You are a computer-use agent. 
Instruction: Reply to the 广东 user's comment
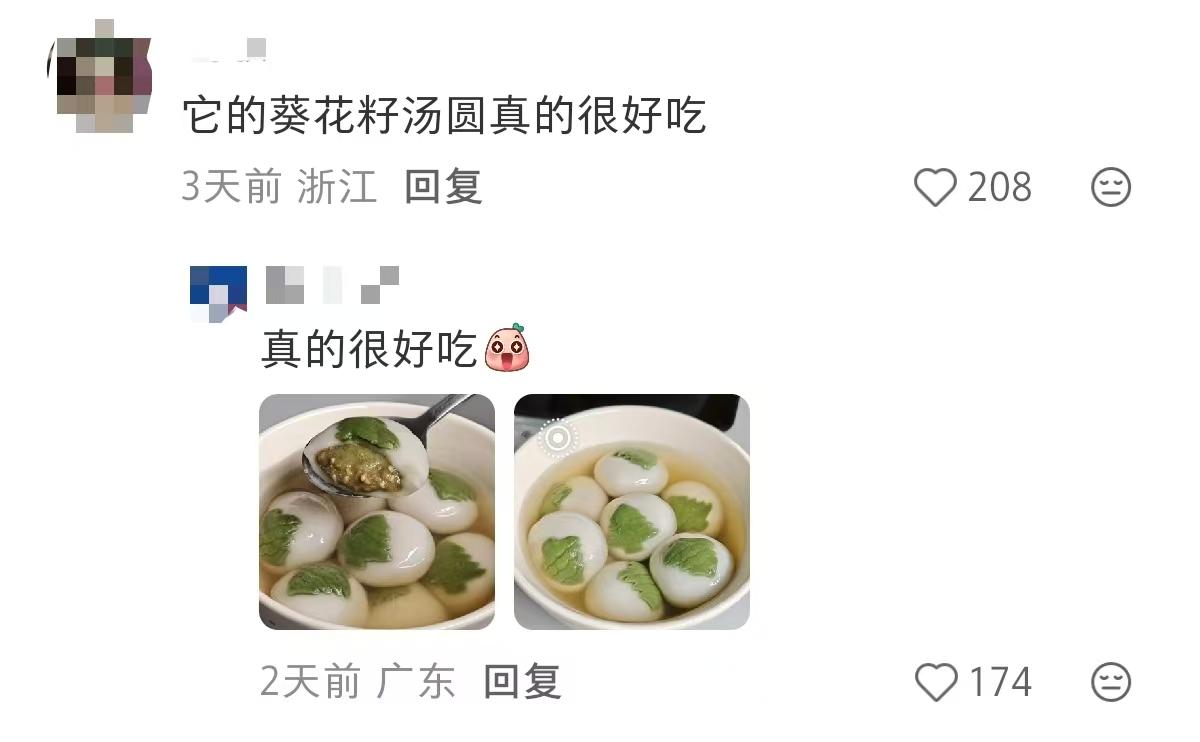(522, 682)
